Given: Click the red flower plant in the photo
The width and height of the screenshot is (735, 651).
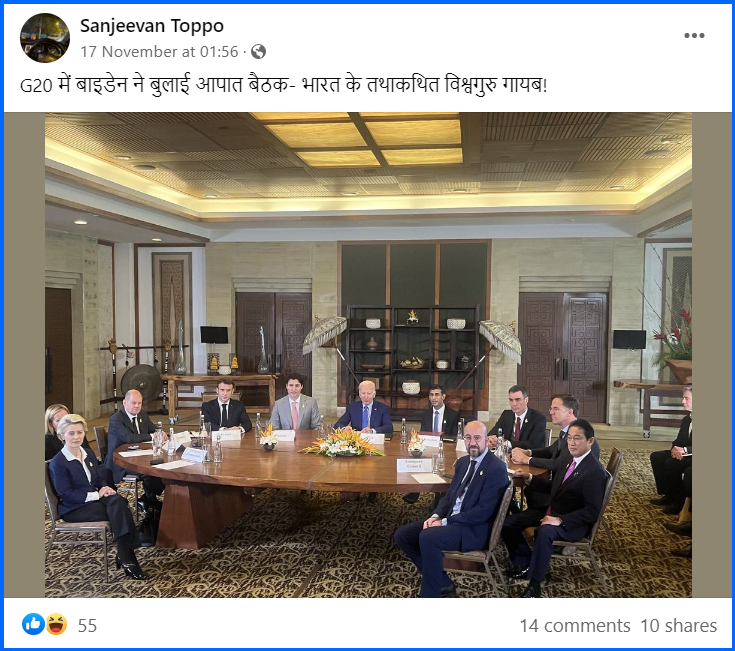Looking at the screenshot, I should 676,334.
